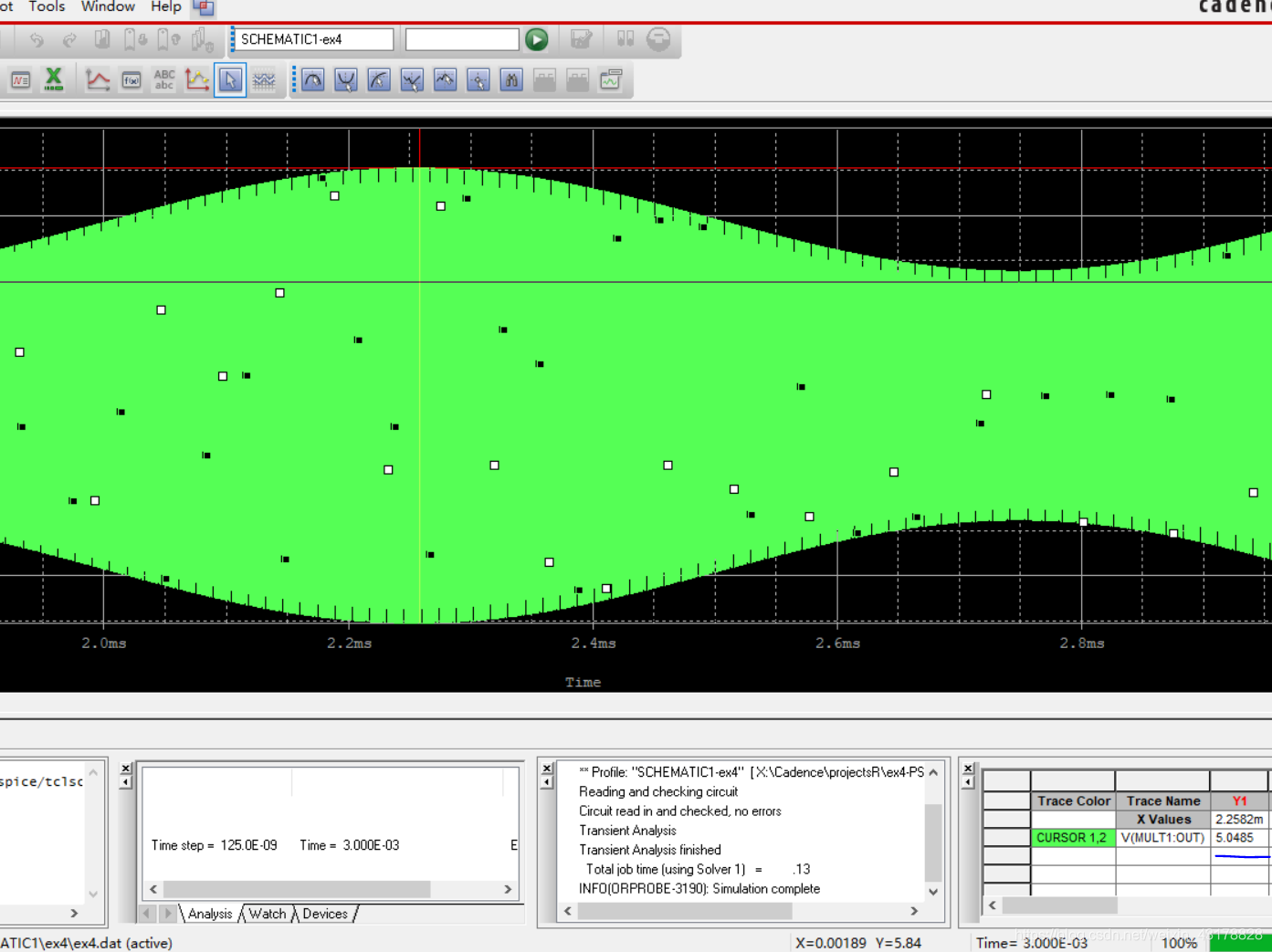Screen dimensions: 1272x952
Task: Click the binoculars Cursor Search icon
Action: [511, 80]
